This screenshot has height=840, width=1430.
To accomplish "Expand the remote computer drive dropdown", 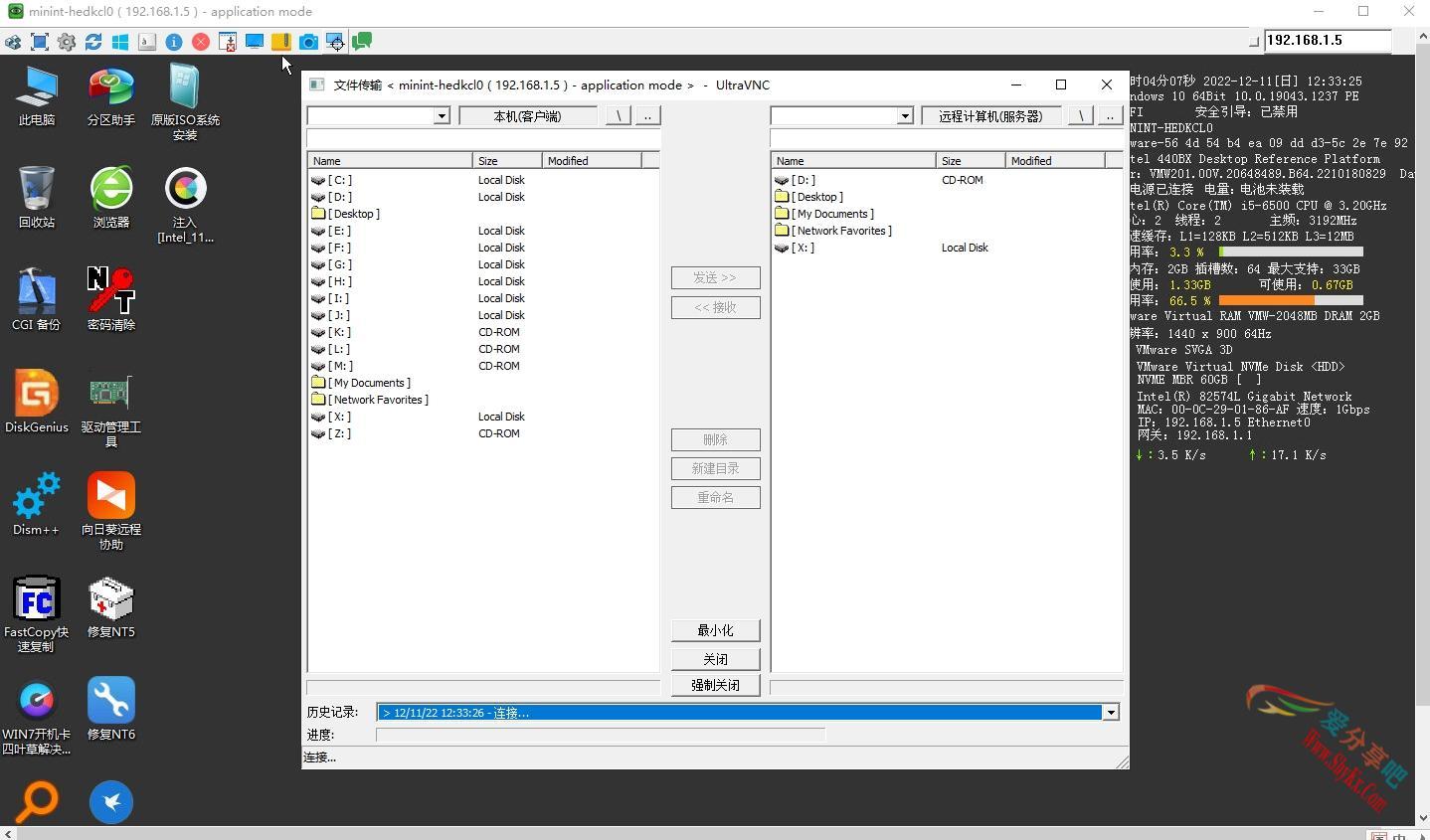I will click(x=905, y=116).
